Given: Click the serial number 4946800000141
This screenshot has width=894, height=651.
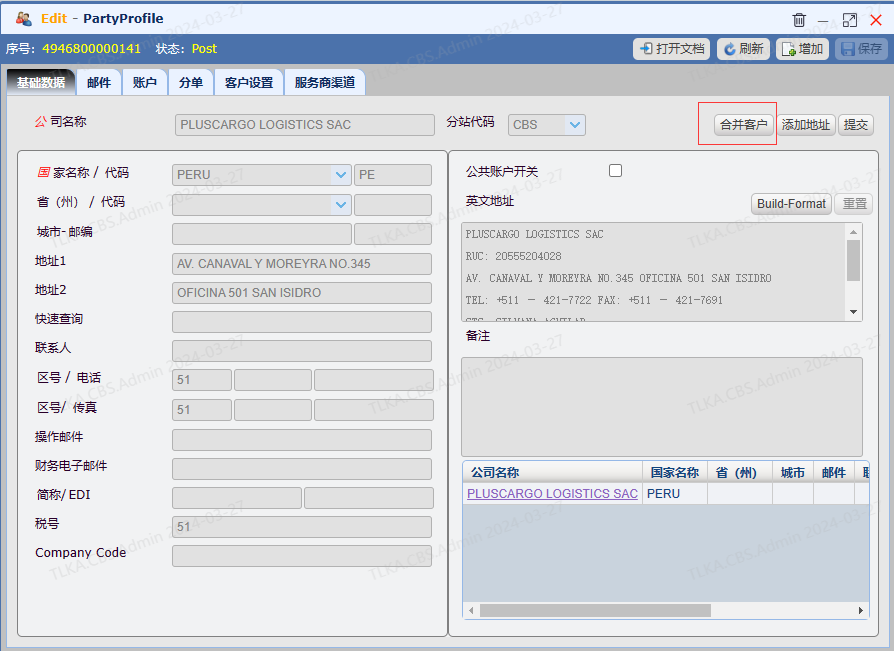Looking at the screenshot, I should (91, 49).
